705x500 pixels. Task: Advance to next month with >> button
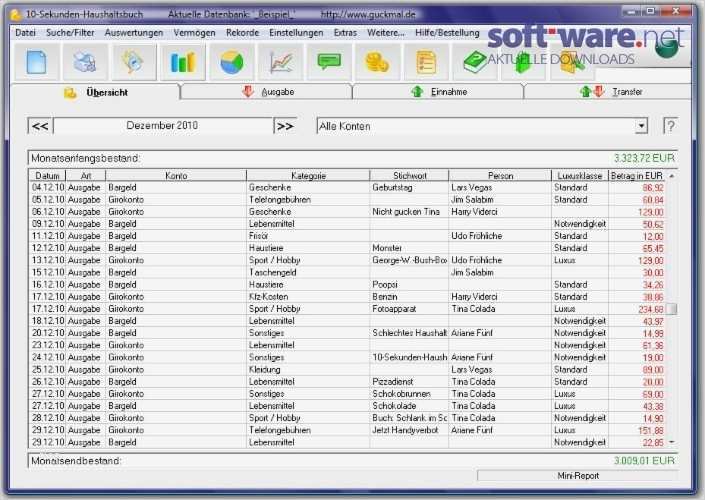[285, 126]
